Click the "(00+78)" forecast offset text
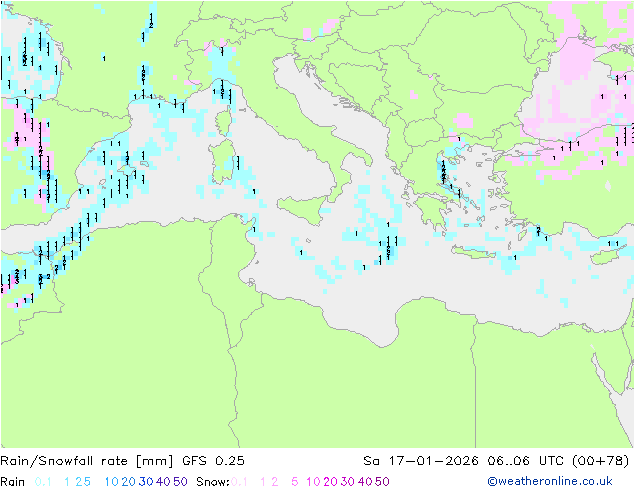This screenshot has height=490, width=634. pyautogui.click(x=601, y=461)
